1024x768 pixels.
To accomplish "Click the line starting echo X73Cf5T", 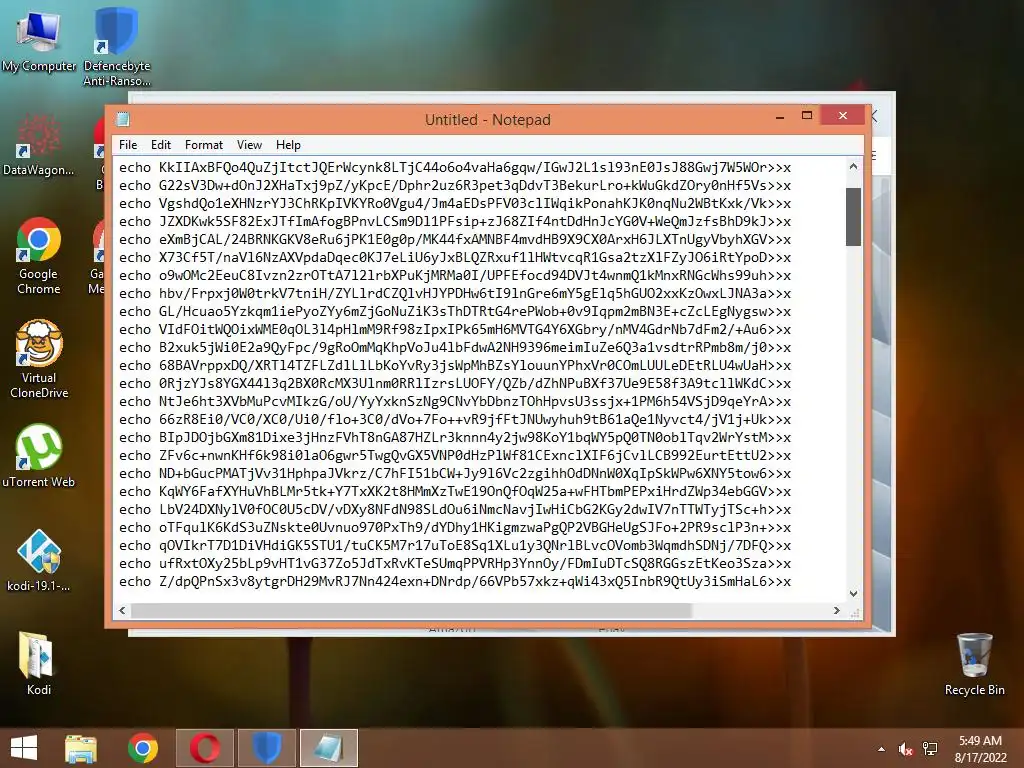I will (455, 257).
